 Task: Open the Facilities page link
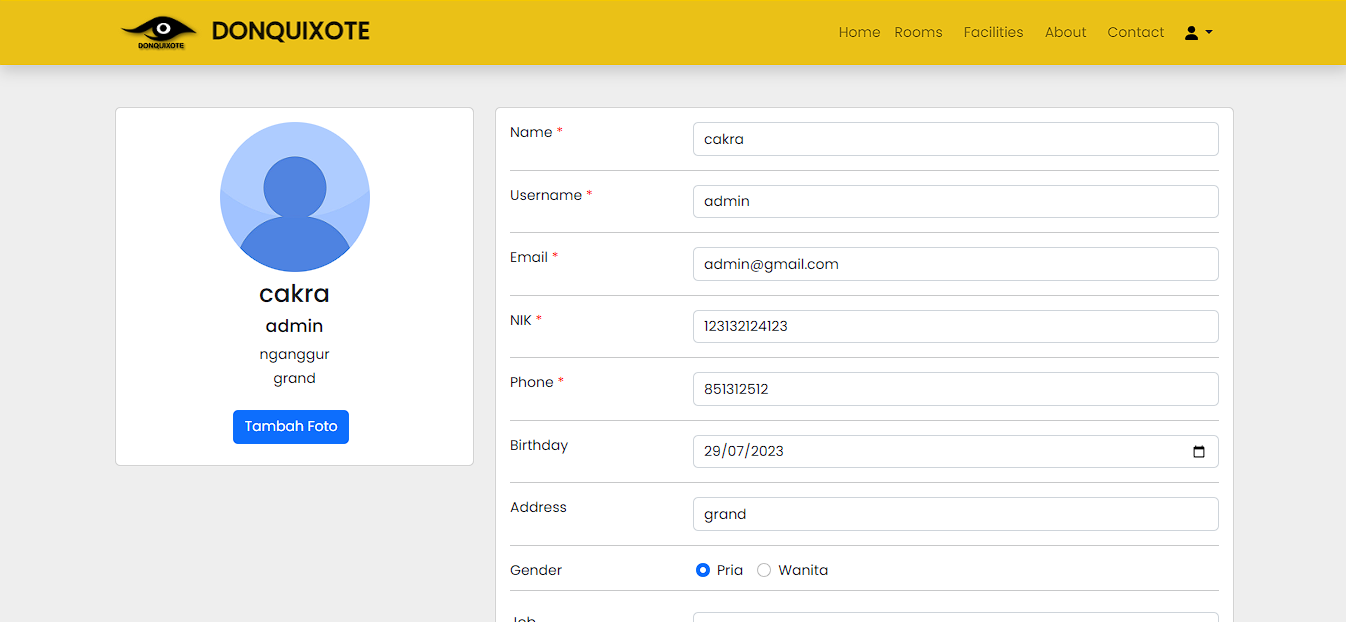pos(993,32)
